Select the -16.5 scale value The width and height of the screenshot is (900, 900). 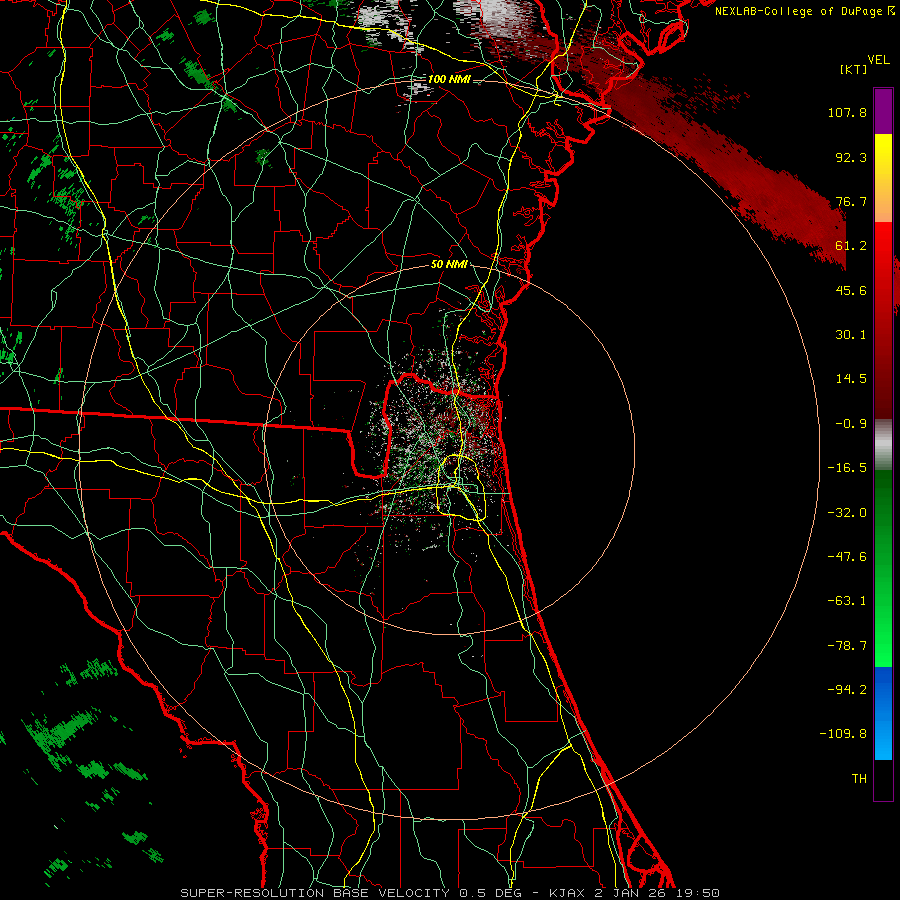coord(847,468)
